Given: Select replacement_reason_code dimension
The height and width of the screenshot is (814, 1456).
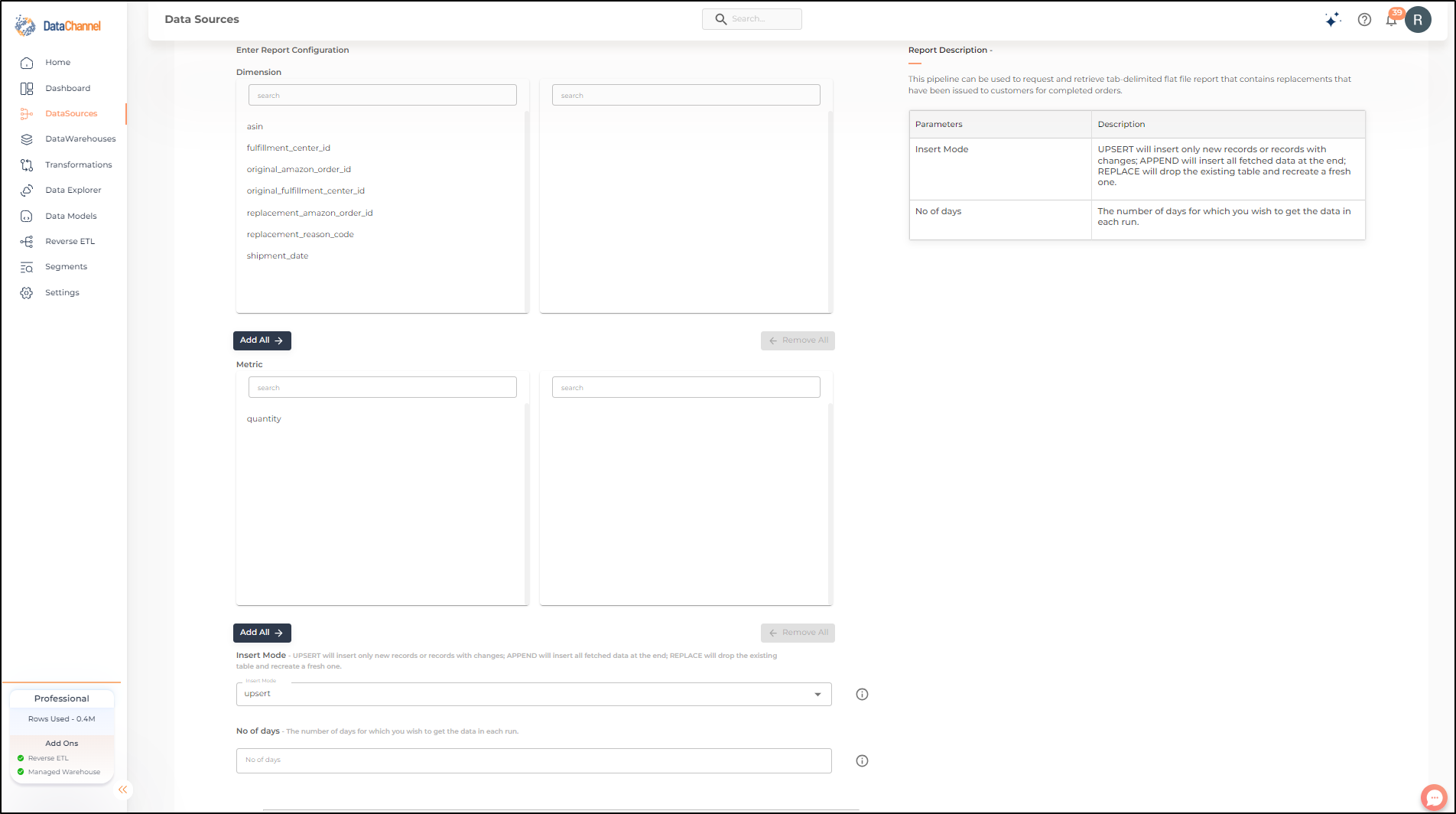Looking at the screenshot, I should (300, 235).
